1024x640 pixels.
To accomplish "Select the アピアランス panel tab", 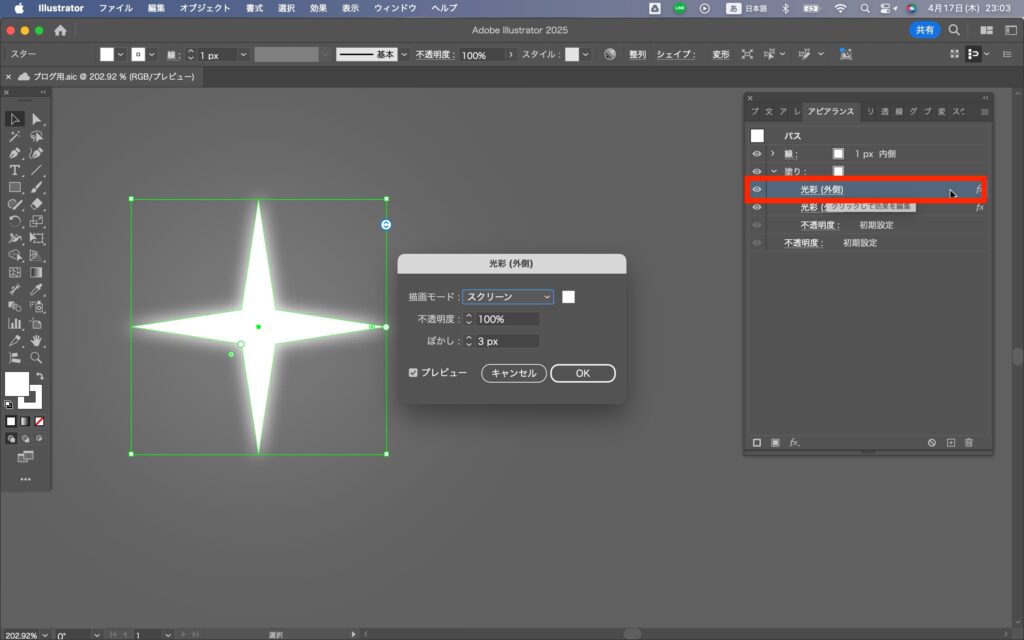I will [831, 112].
